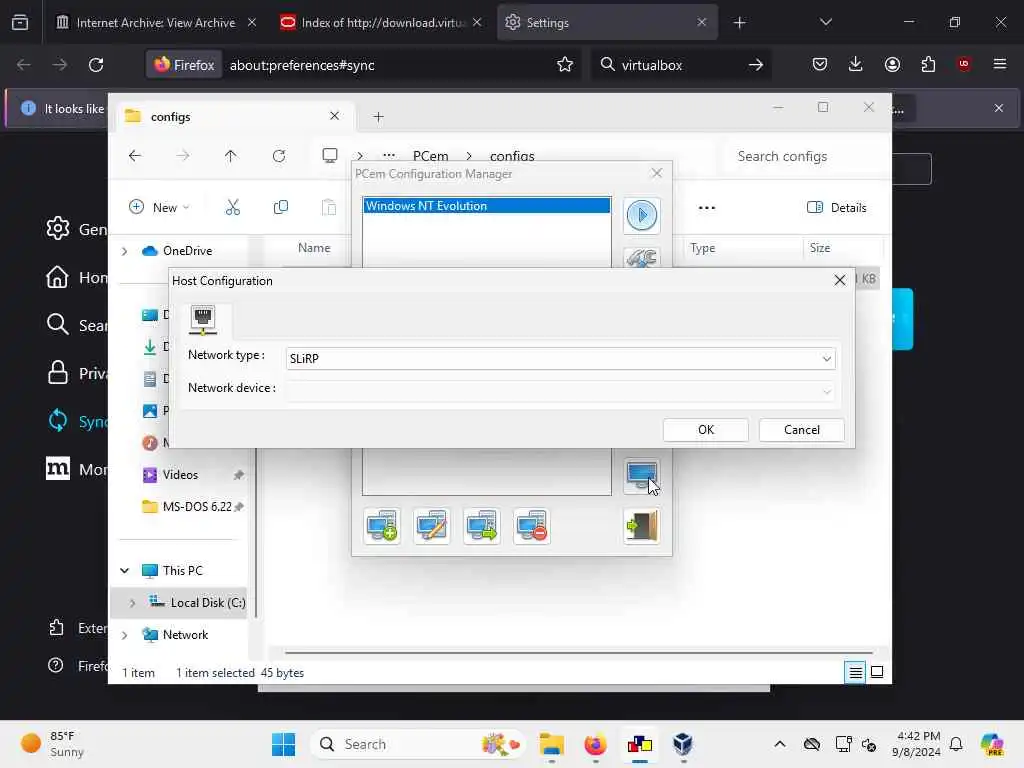Viewport: 1024px width, 768px height.
Task: Switch Explorer to large thumbnails view
Action: [x=877, y=672]
